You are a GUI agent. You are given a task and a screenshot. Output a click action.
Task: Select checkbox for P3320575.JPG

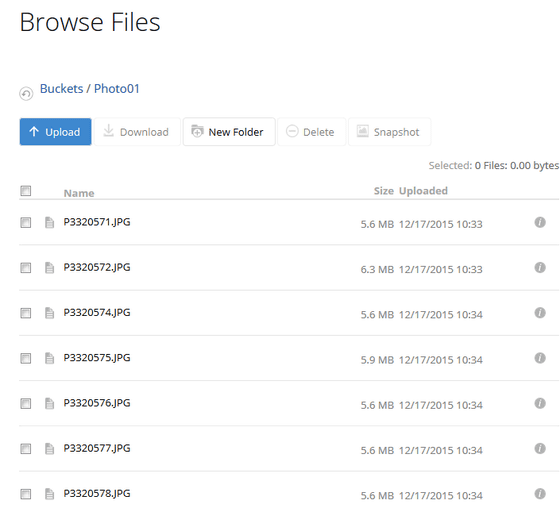coord(26,358)
